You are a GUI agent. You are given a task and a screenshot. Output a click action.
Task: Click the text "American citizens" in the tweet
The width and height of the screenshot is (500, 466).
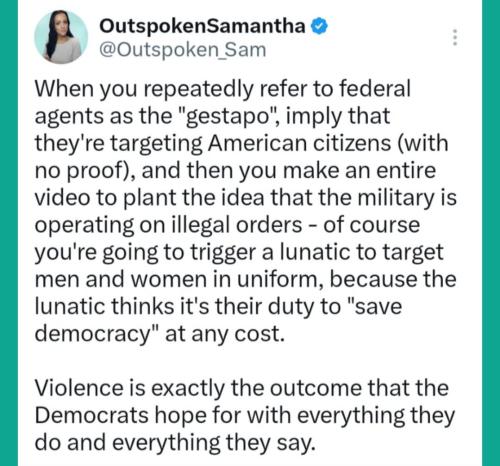(x=299, y=143)
